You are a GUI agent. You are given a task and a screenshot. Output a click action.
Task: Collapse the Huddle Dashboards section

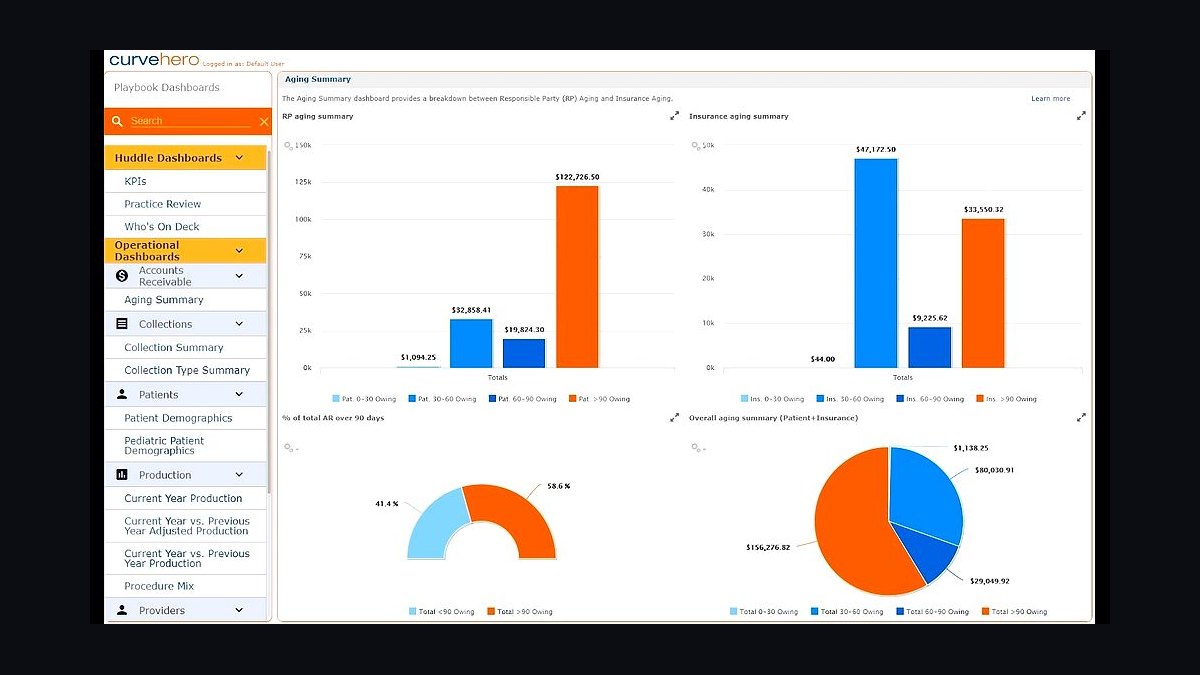point(239,158)
